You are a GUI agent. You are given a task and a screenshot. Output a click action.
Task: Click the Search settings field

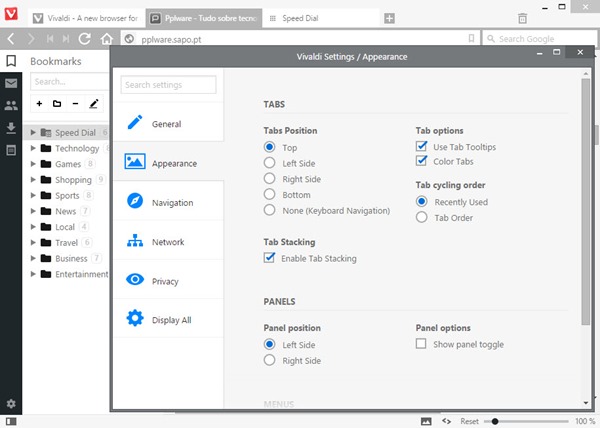click(168, 85)
